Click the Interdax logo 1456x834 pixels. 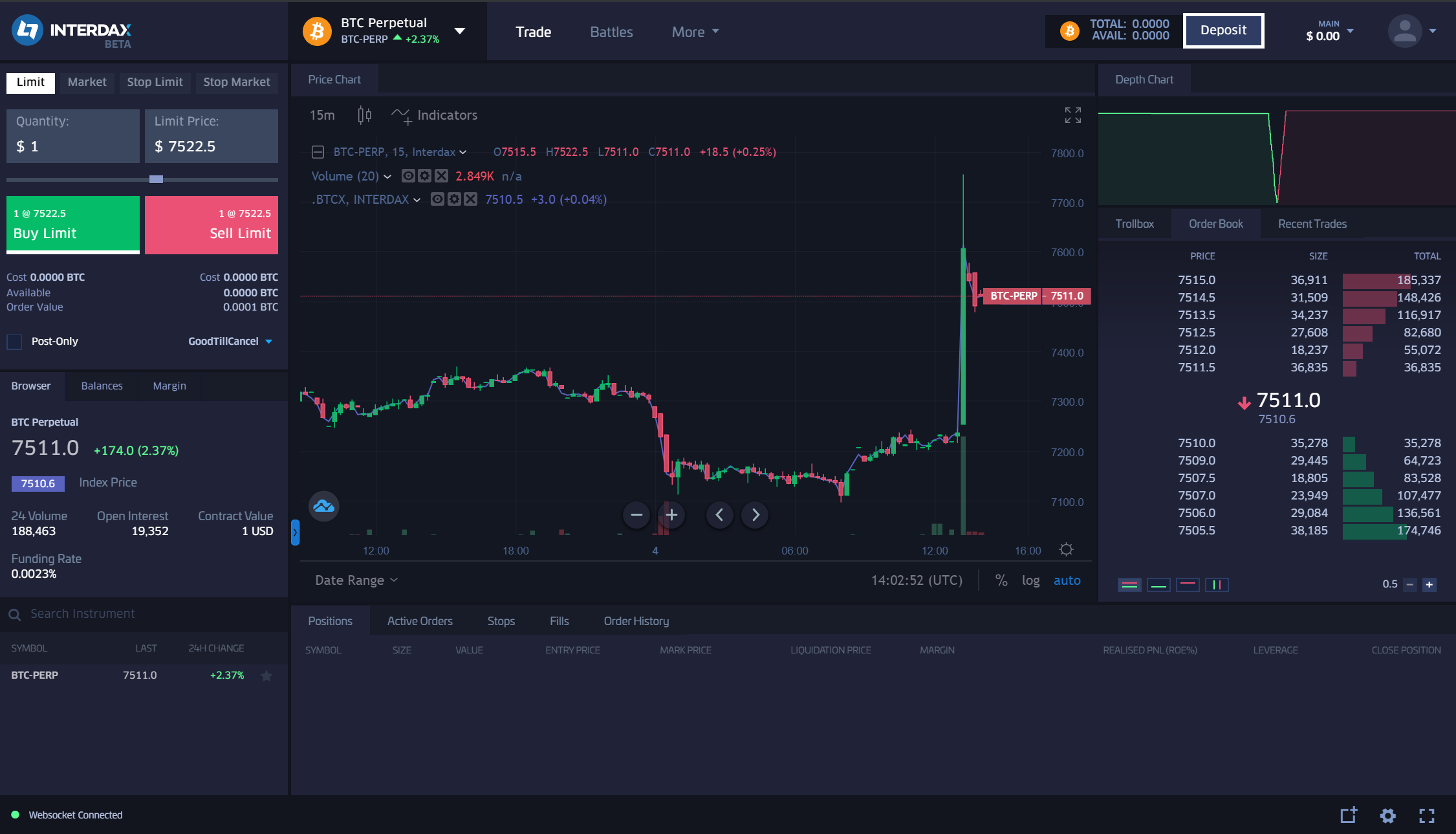pyautogui.click(x=72, y=31)
